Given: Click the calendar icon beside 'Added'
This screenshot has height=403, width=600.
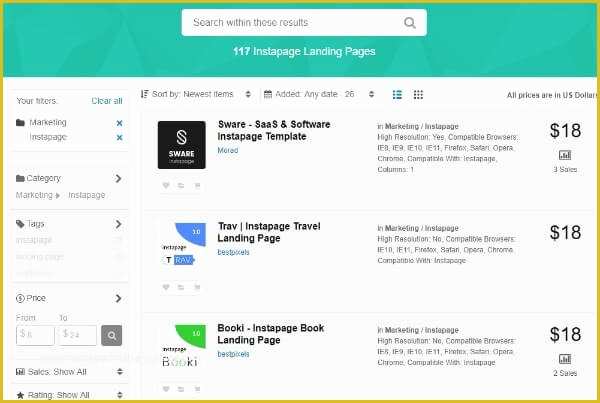Looking at the screenshot, I should pos(268,94).
